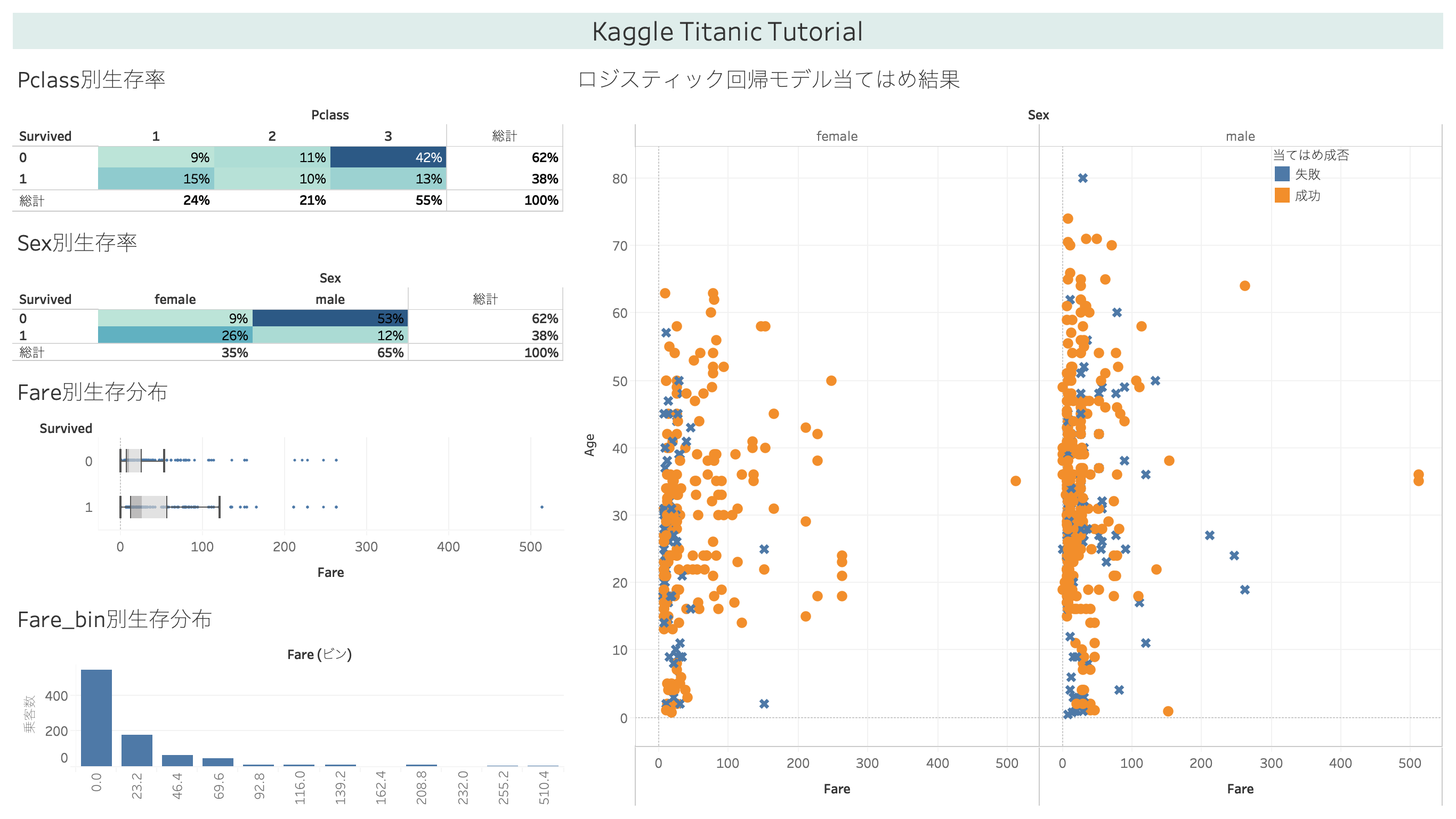Click the 26% female survived cell
This screenshot has height=819, width=1456.
pos(175,335)
